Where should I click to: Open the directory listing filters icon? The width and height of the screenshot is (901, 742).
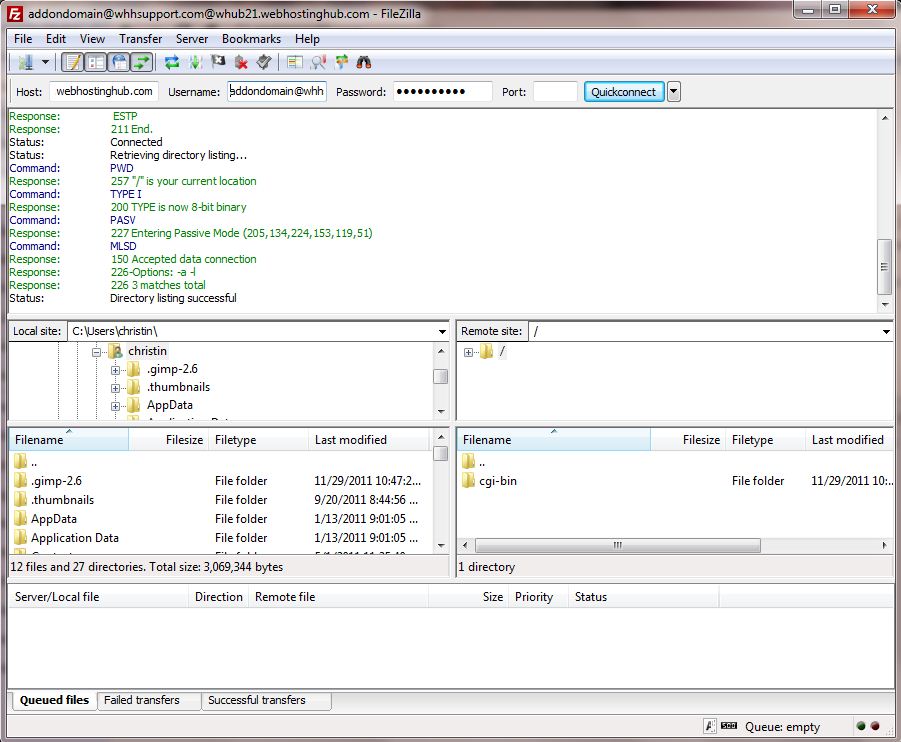click(x=295, y=62)
